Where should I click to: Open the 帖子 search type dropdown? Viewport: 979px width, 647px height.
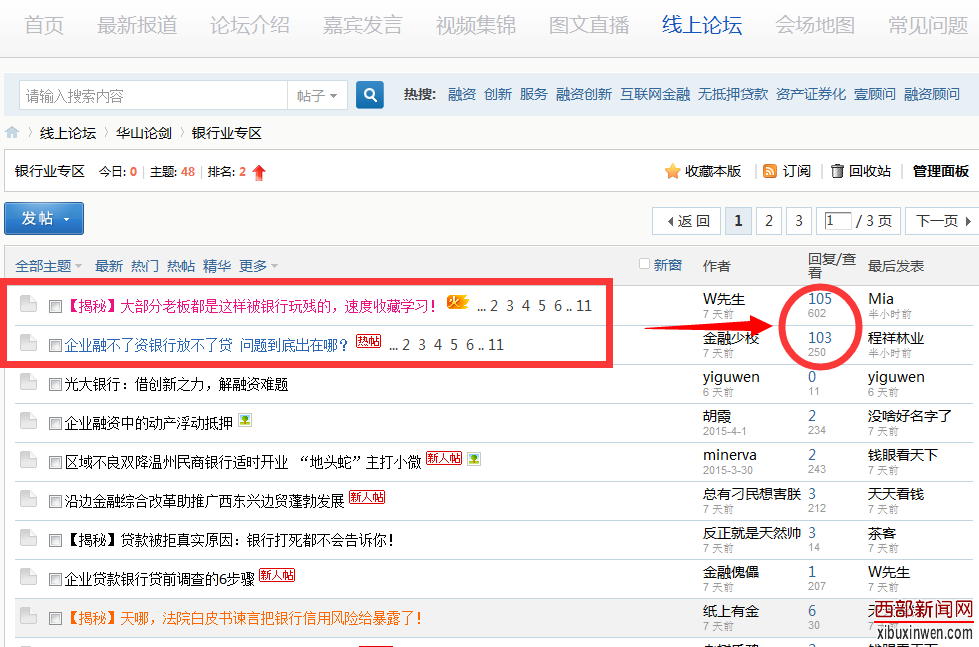(318, 96)
